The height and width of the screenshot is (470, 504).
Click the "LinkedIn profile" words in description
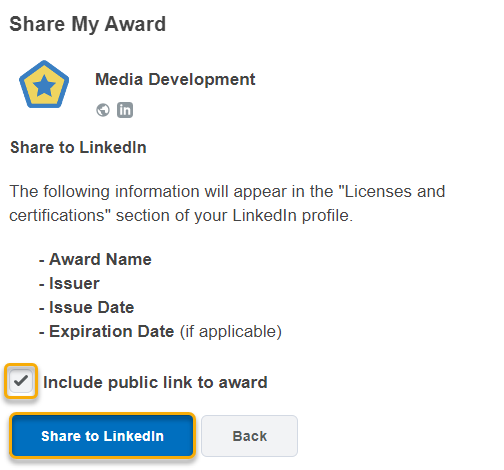pyautogui.click(x=291, y=215)
